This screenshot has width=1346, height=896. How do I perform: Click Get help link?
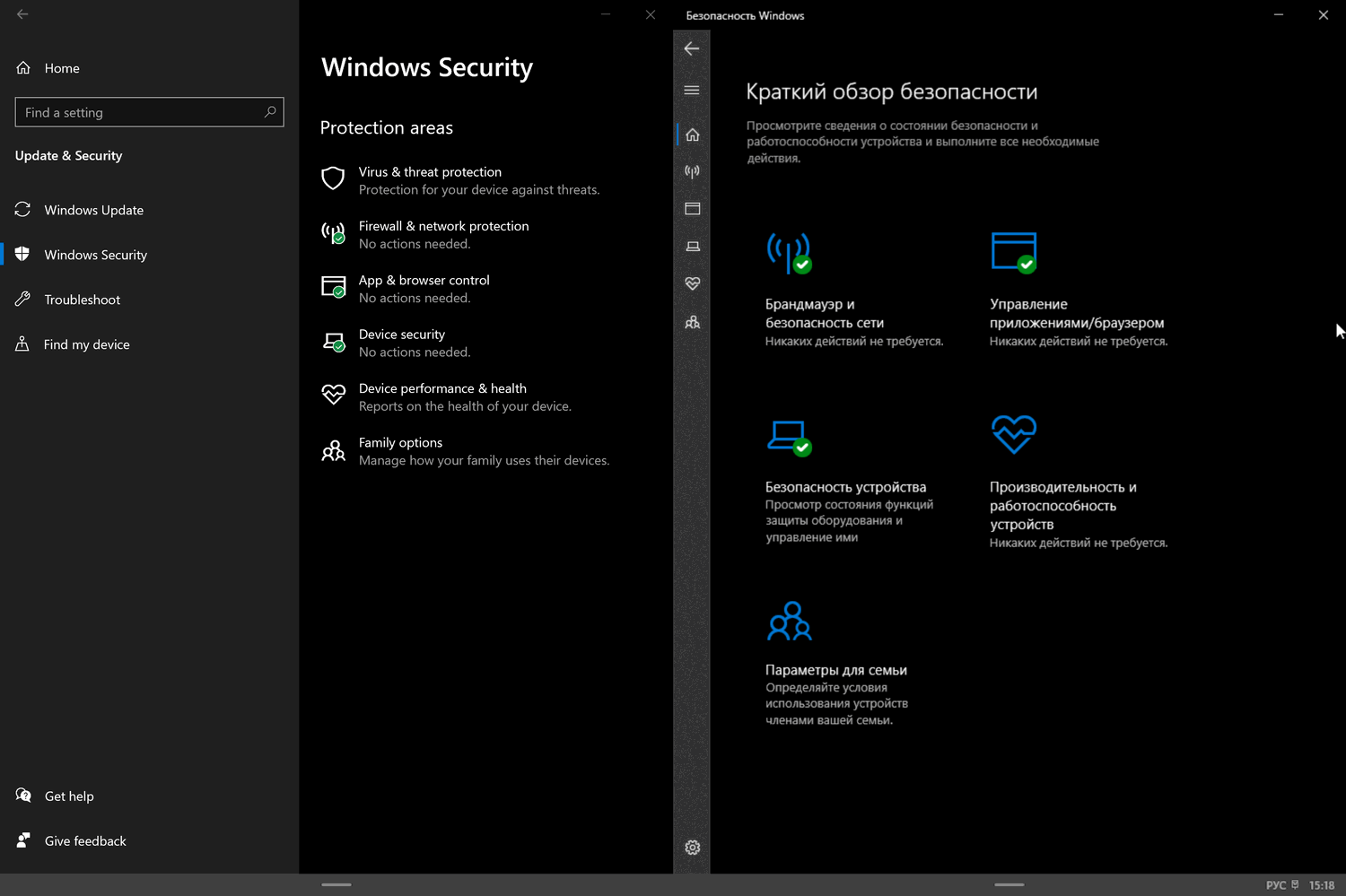point(69,796)
